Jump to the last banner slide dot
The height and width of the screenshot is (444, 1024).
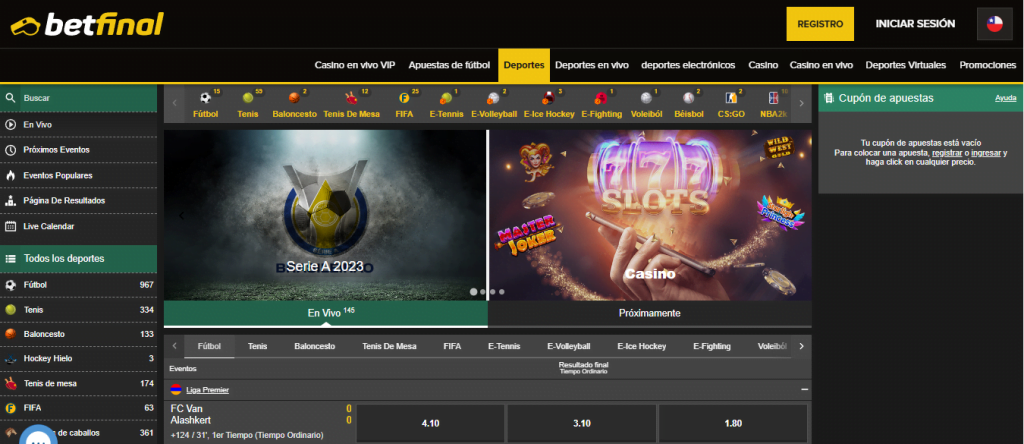coord(502,292)
